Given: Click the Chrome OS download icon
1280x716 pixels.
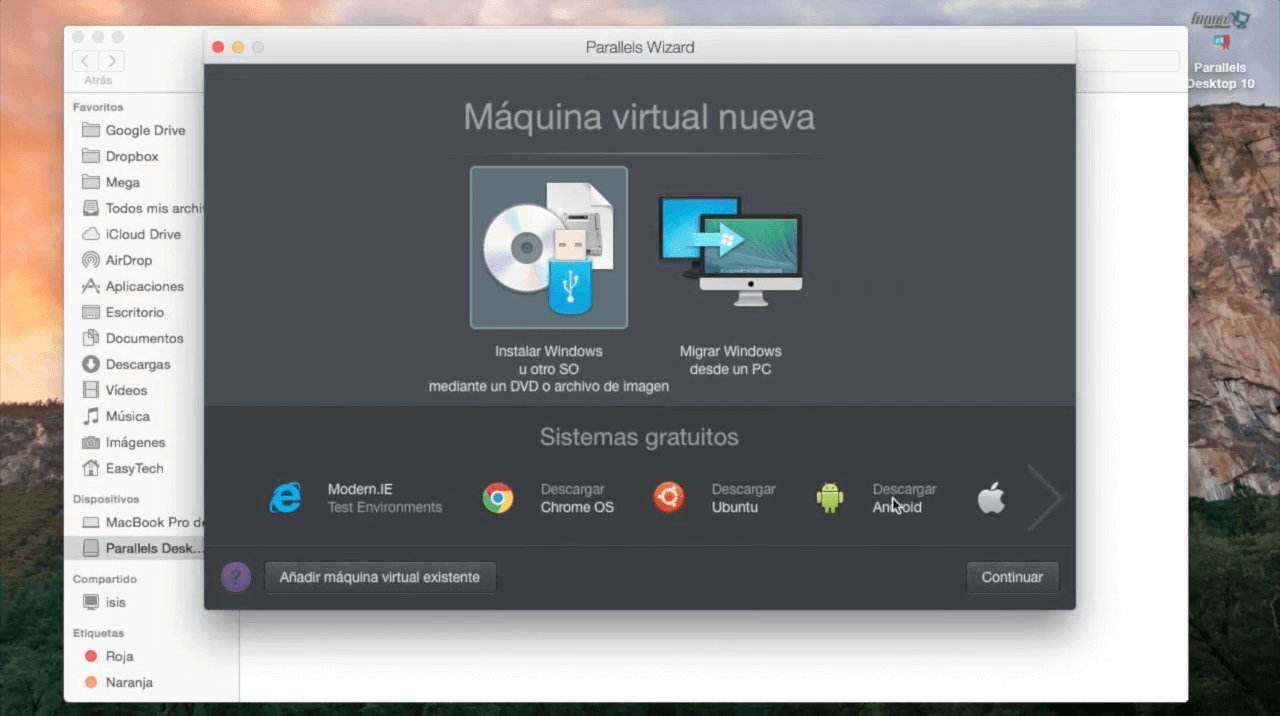Looking at the screenshot, I should 498,498.
